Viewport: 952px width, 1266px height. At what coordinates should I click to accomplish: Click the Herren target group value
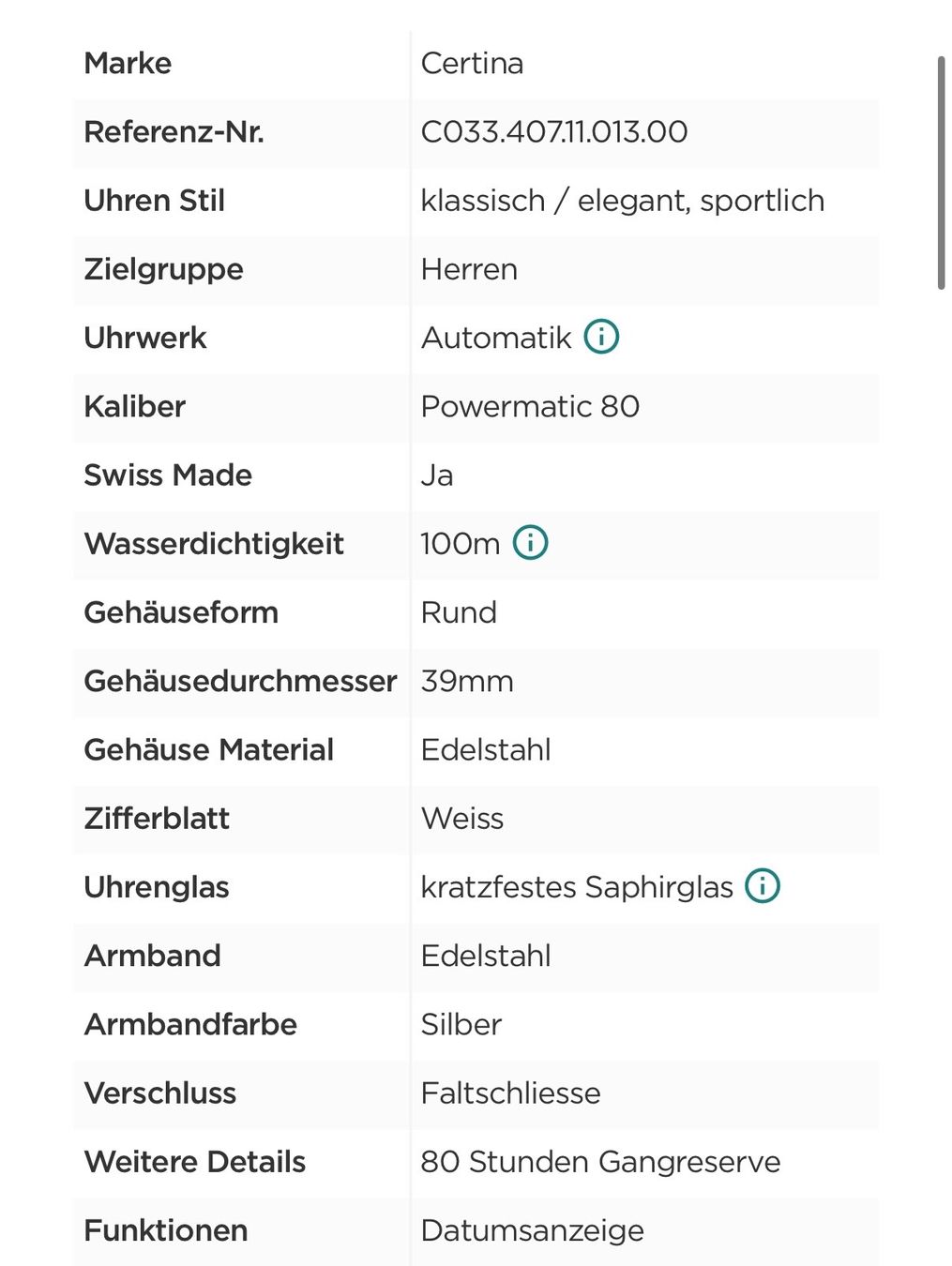469,269
